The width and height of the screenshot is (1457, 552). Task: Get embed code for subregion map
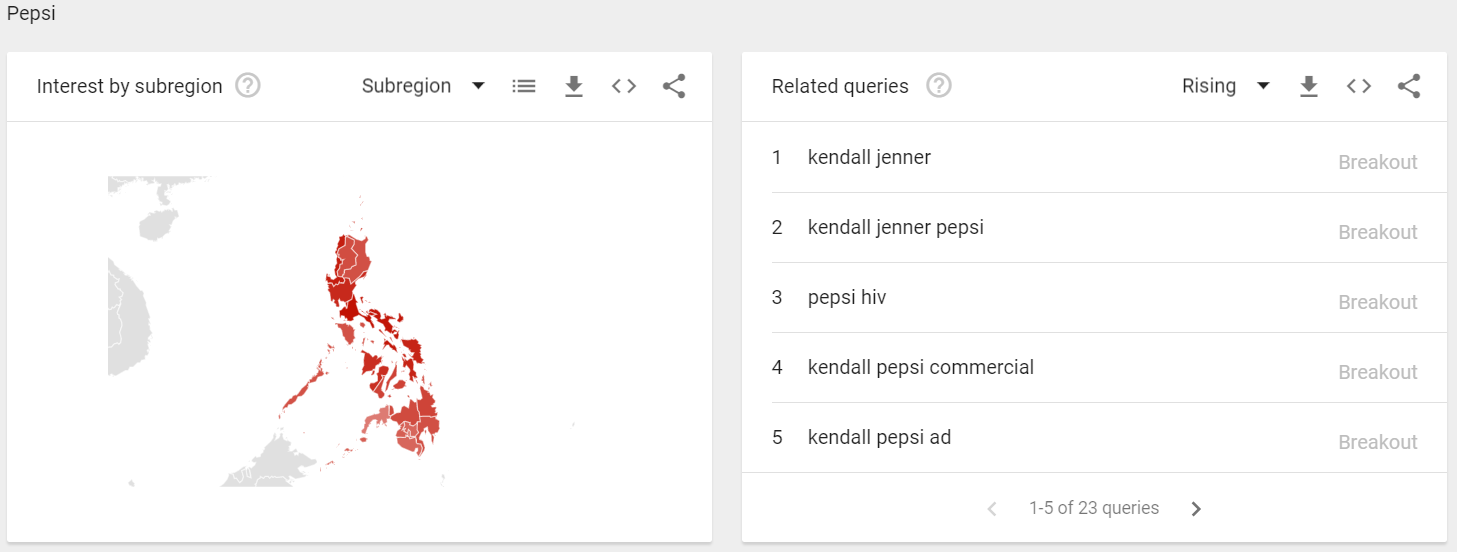point(624,86)
